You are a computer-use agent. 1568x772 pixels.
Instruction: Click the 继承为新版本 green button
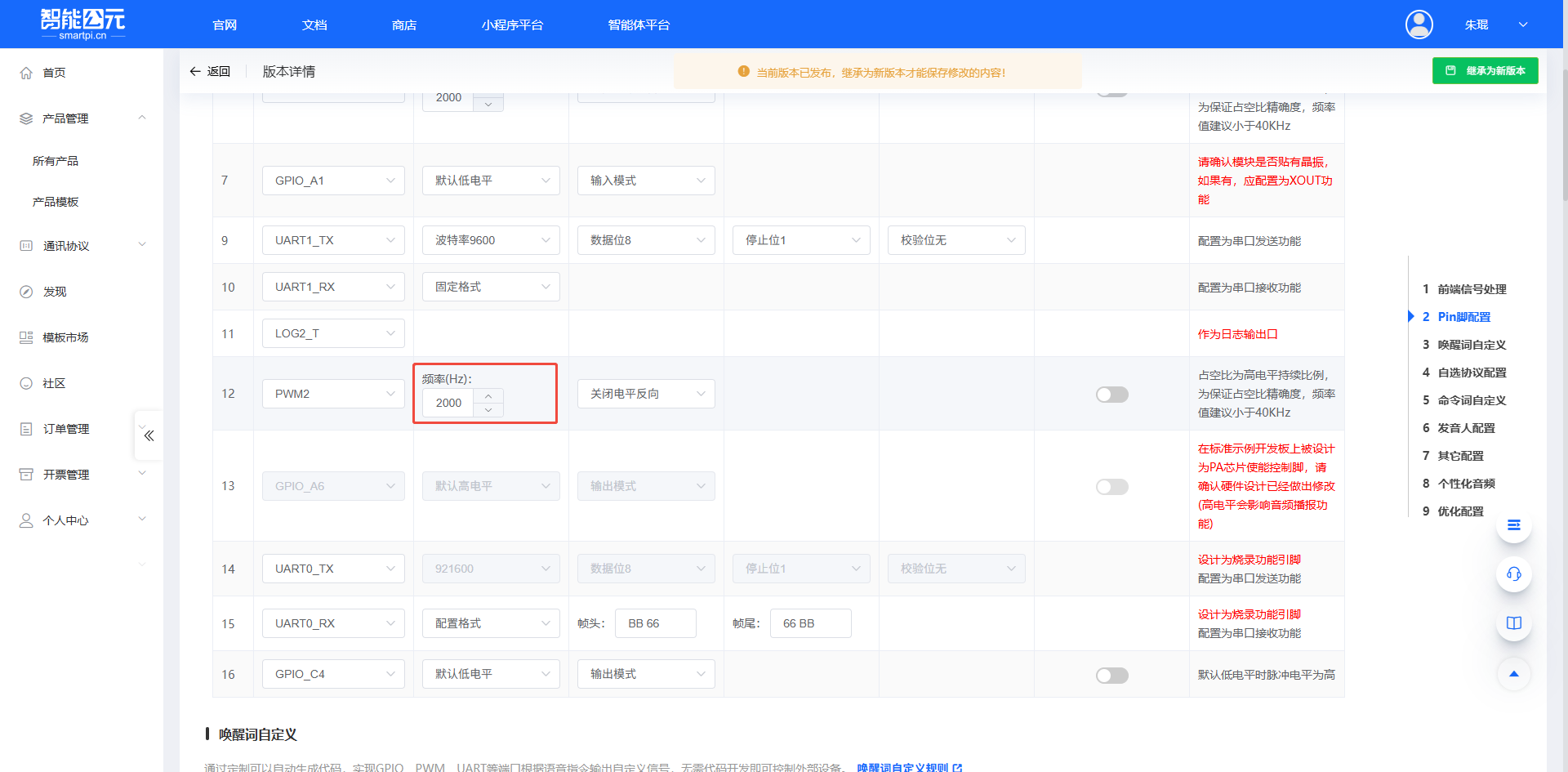[1485, 70]
